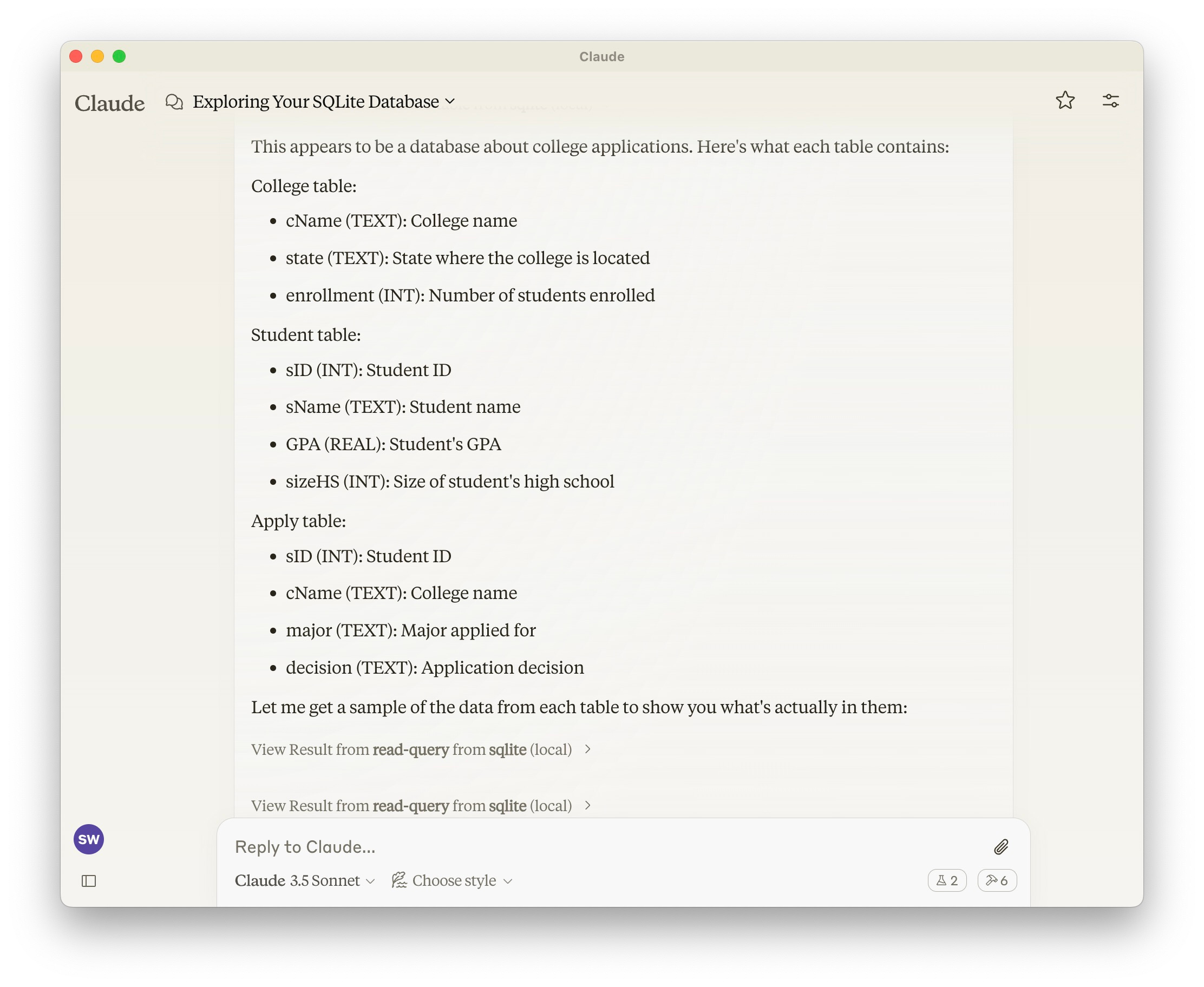Screen dimensions: 1204x987
Task: Click 'sName (TEXT): Student name' line
Action: coord(403,406)
